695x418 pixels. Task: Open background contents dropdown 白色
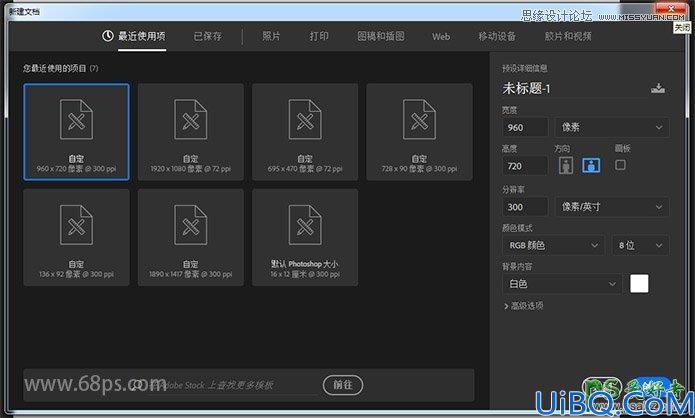pos(562,284)
